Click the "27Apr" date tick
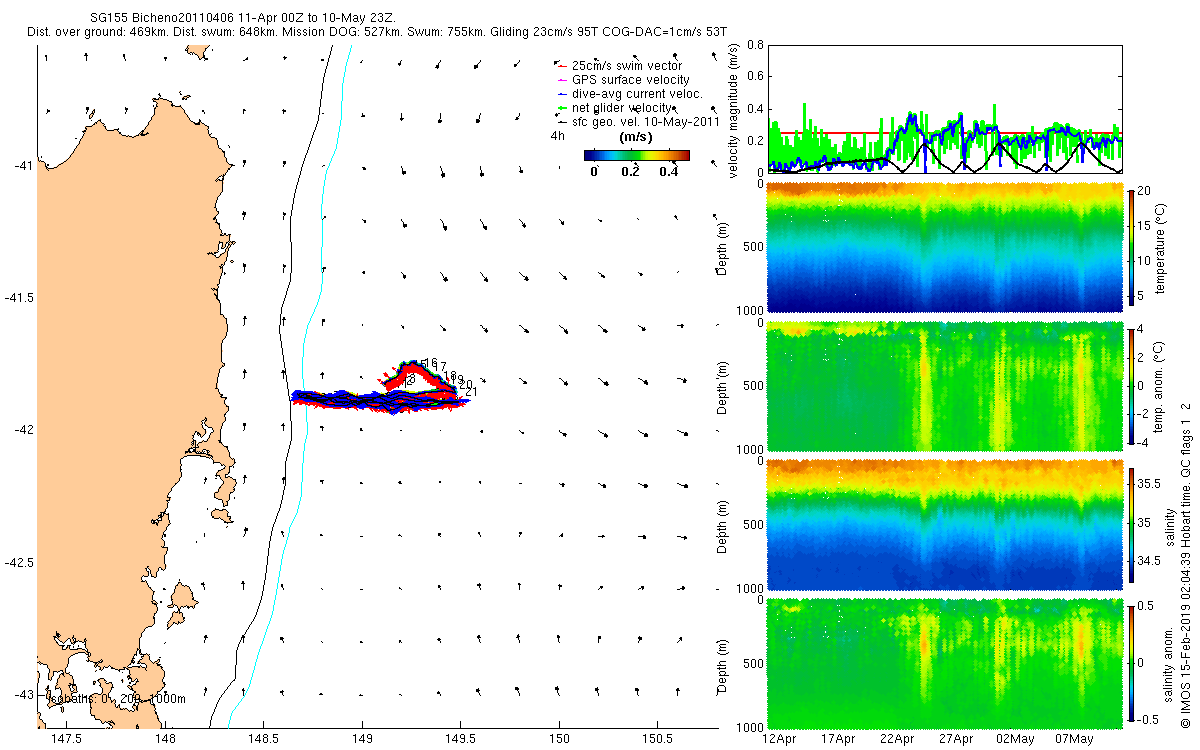This screenshot has height=750, width=1200. 956,739
